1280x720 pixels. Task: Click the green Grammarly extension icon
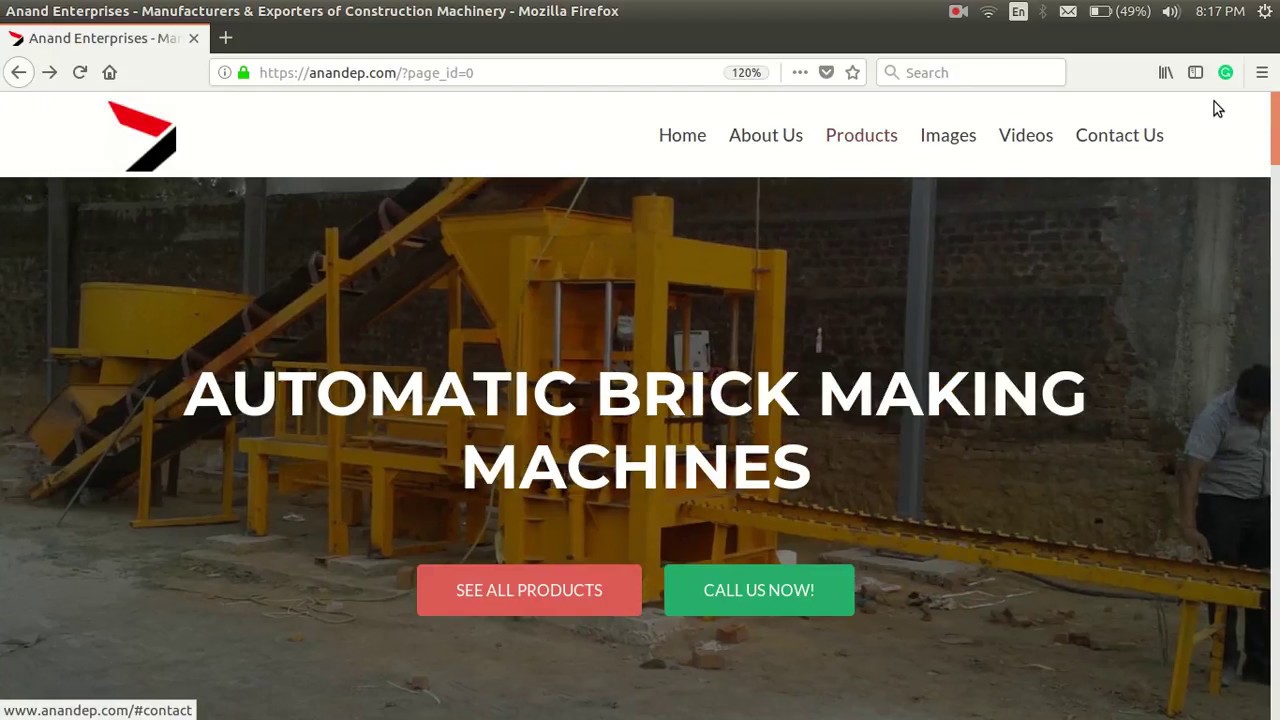1225,72
